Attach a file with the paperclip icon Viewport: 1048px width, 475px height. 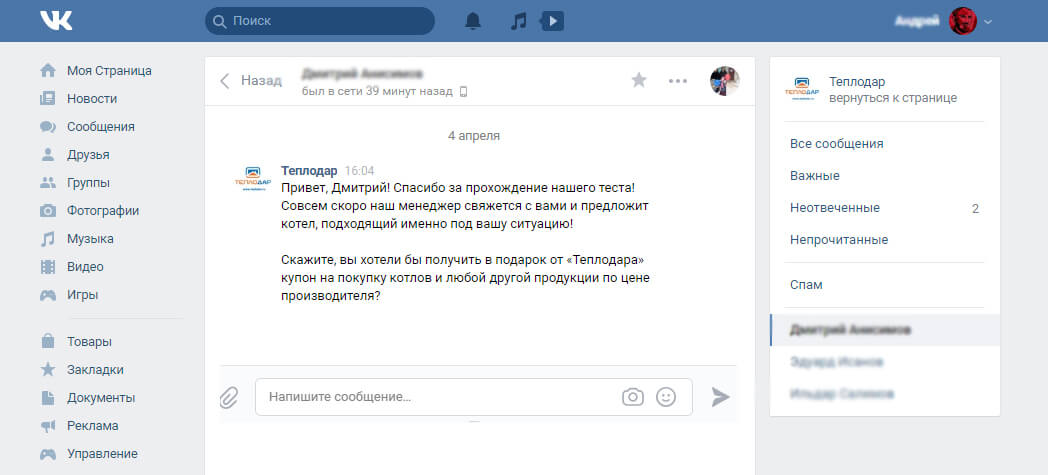[x=230, y=397]
